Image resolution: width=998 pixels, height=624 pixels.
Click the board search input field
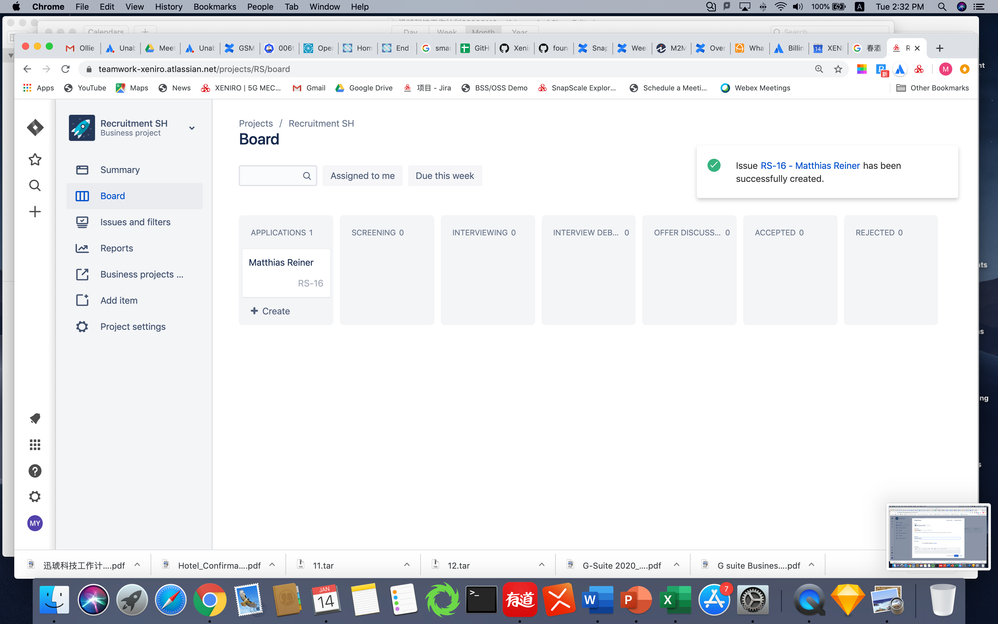tap(275, 175)
